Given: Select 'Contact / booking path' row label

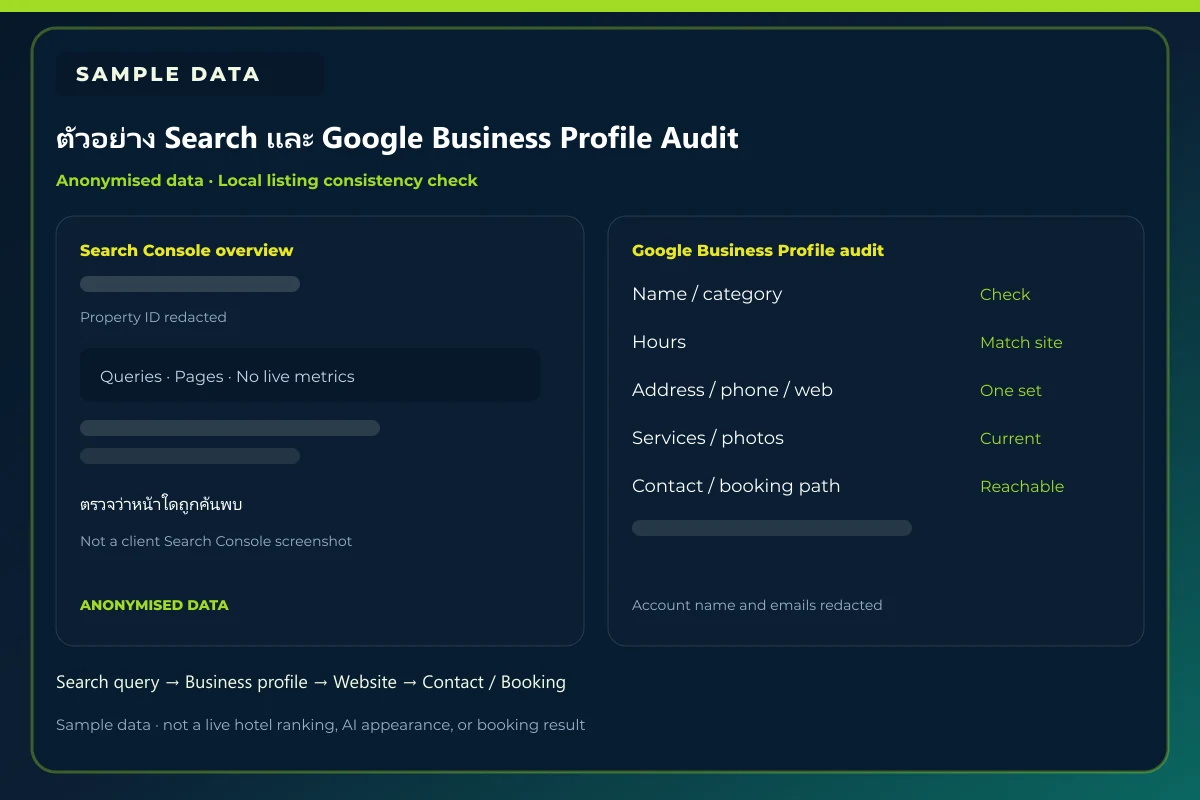Looking at the screenshot, I should [736, 486].
